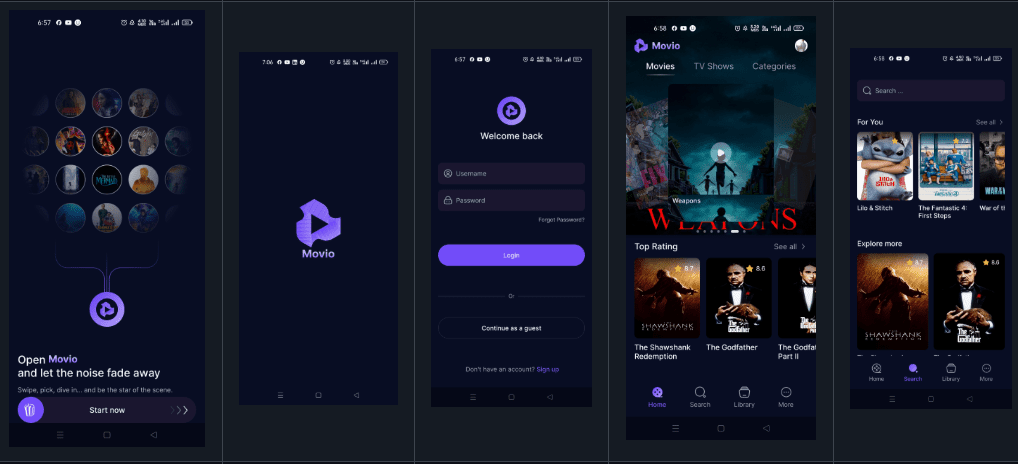Image resolution: width=1018 pixels, height=464 pixels.
Task: Click the Top Rating heading
Action: pos(656,247)
